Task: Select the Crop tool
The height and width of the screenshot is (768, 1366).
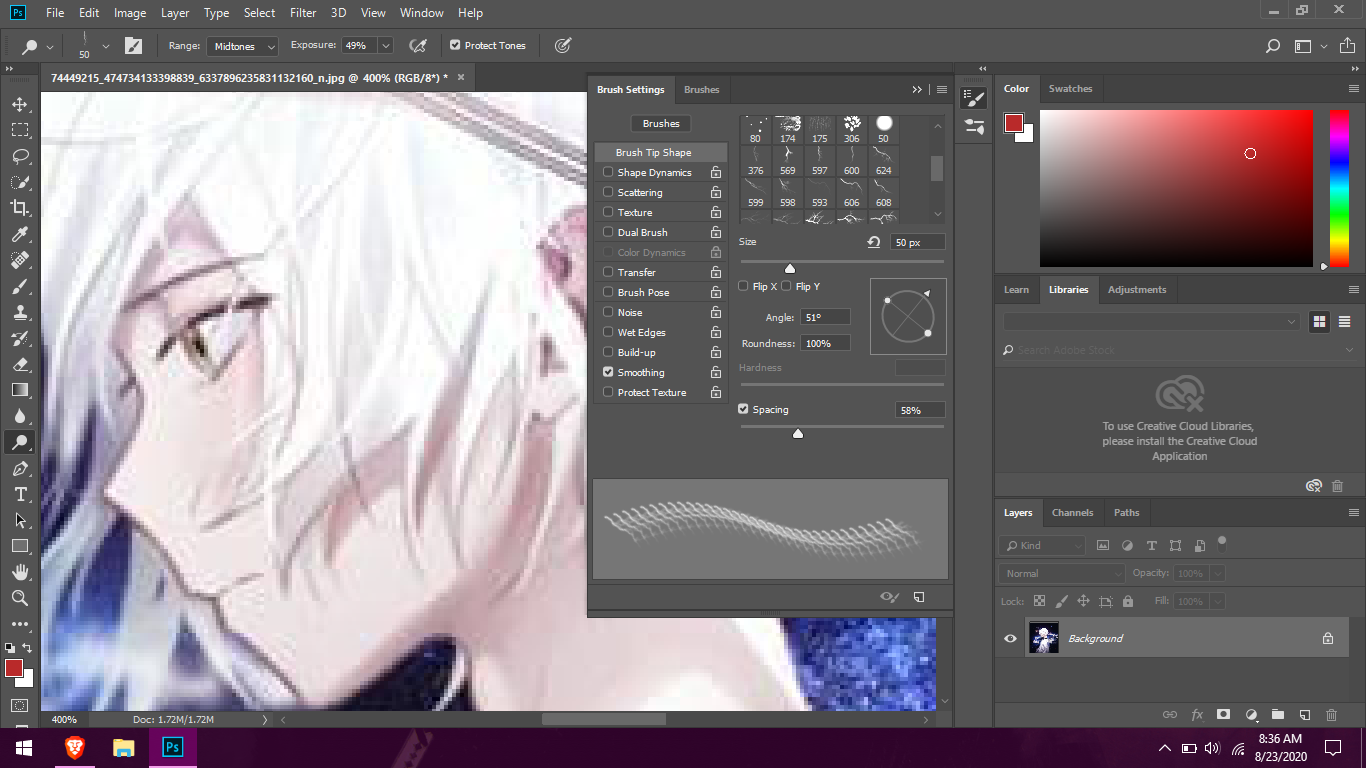Action: coord(19,208)
